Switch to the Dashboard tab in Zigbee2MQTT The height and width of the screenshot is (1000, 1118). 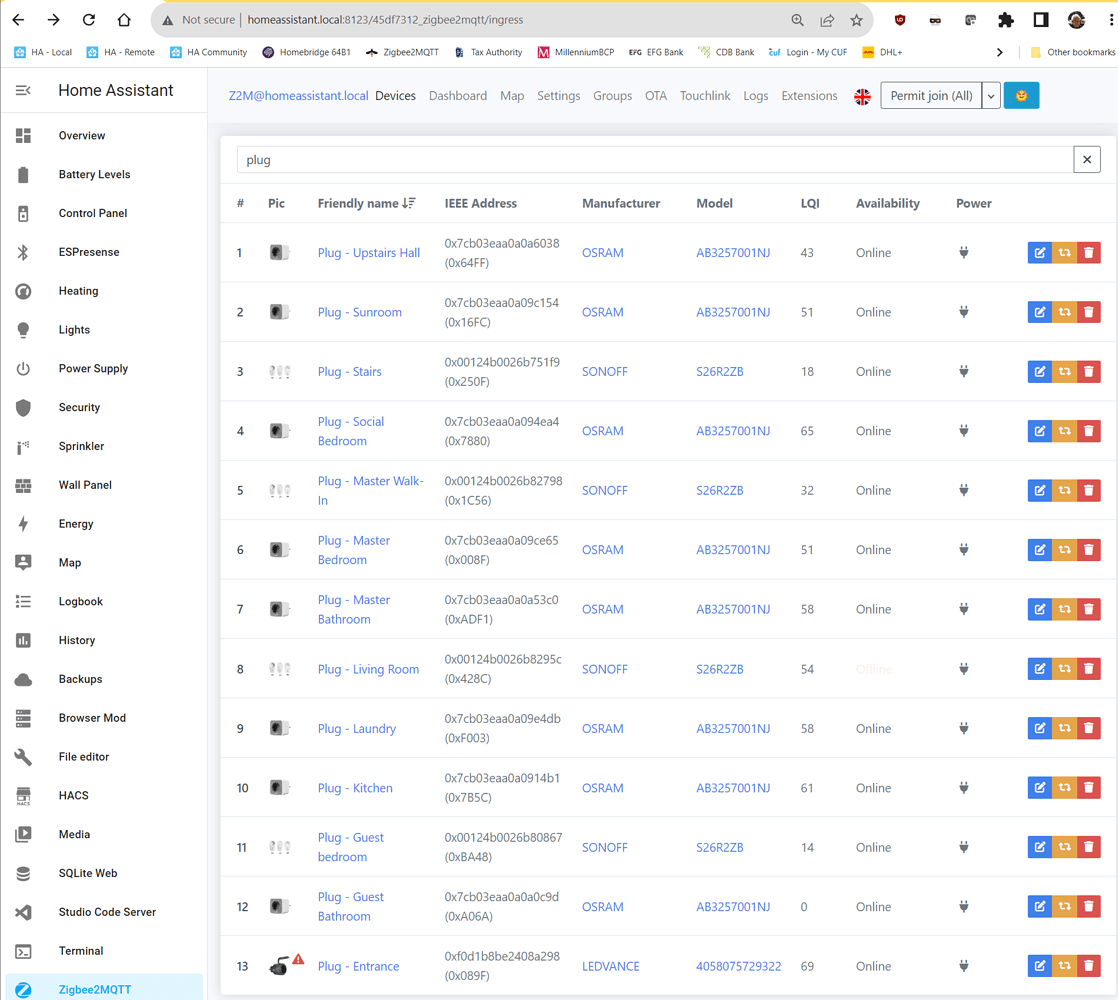(x=458, y=96)
